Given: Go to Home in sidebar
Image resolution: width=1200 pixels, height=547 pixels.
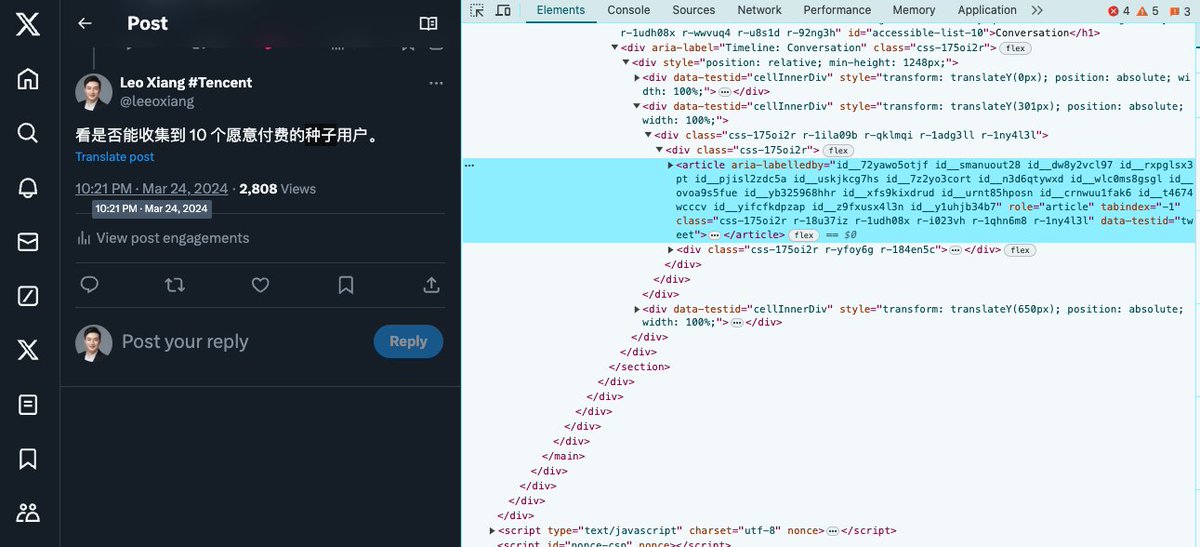Looking at the screenshot, I should (28, 79).
